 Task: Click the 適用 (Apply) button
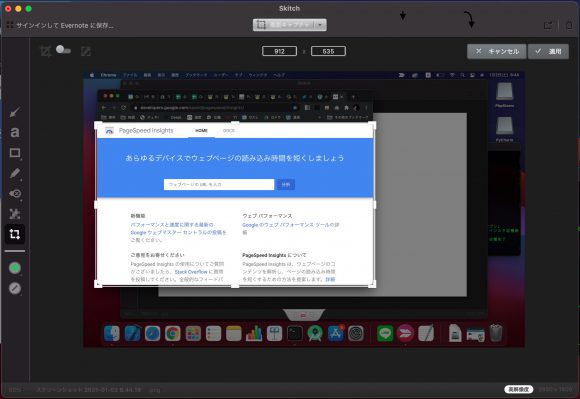(x=549, y=51)
